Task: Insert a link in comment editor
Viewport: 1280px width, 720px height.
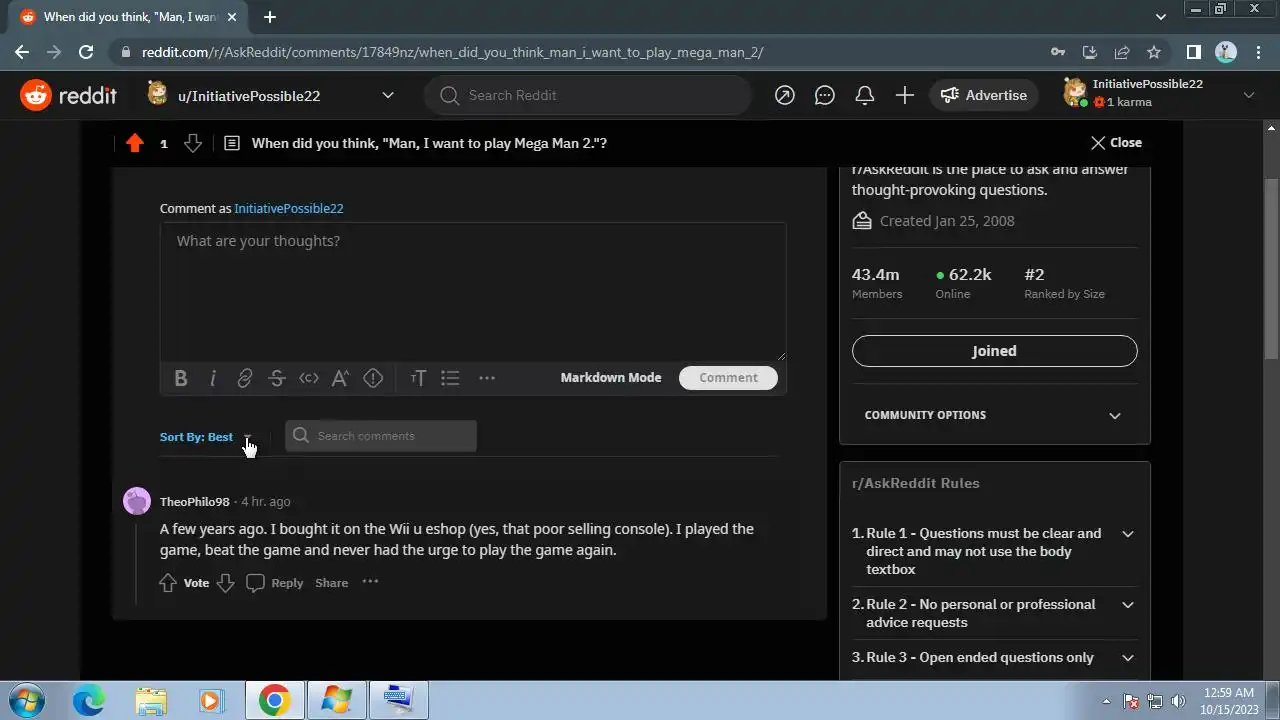Action: (x=245, y=378)
